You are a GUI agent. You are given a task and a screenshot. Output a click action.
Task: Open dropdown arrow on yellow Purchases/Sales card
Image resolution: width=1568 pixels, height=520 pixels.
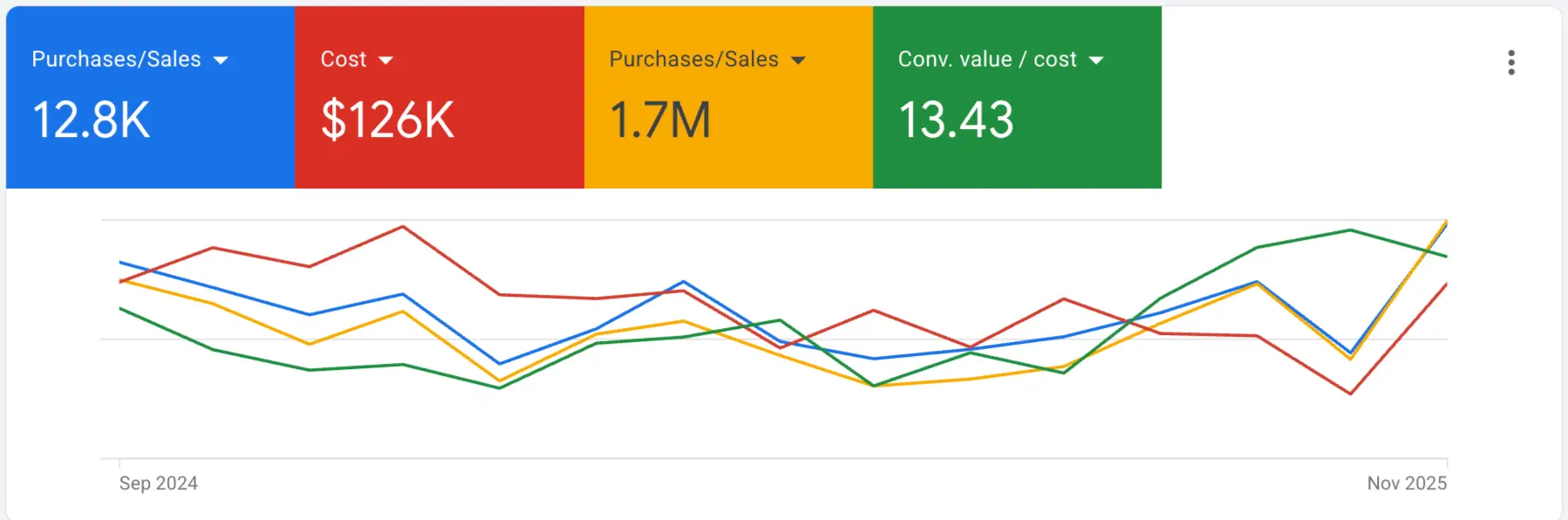coord(798,60)
